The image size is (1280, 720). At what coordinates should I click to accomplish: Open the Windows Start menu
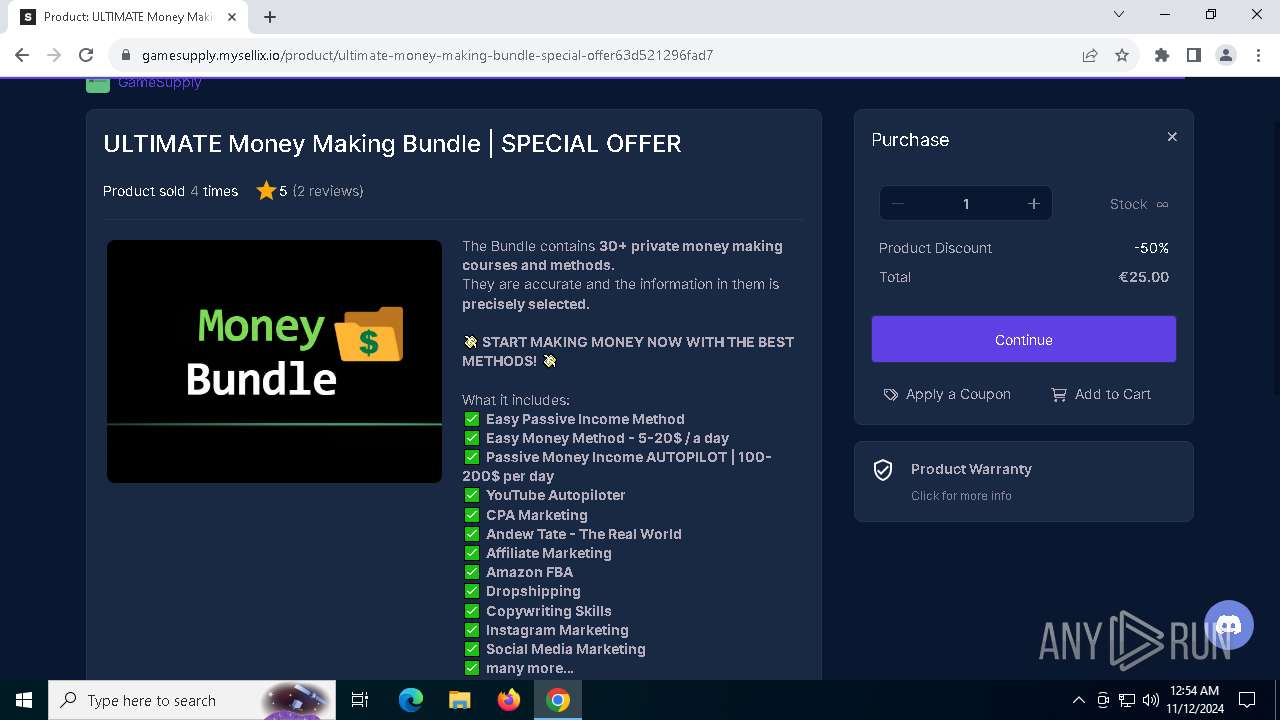pos(24,700)
